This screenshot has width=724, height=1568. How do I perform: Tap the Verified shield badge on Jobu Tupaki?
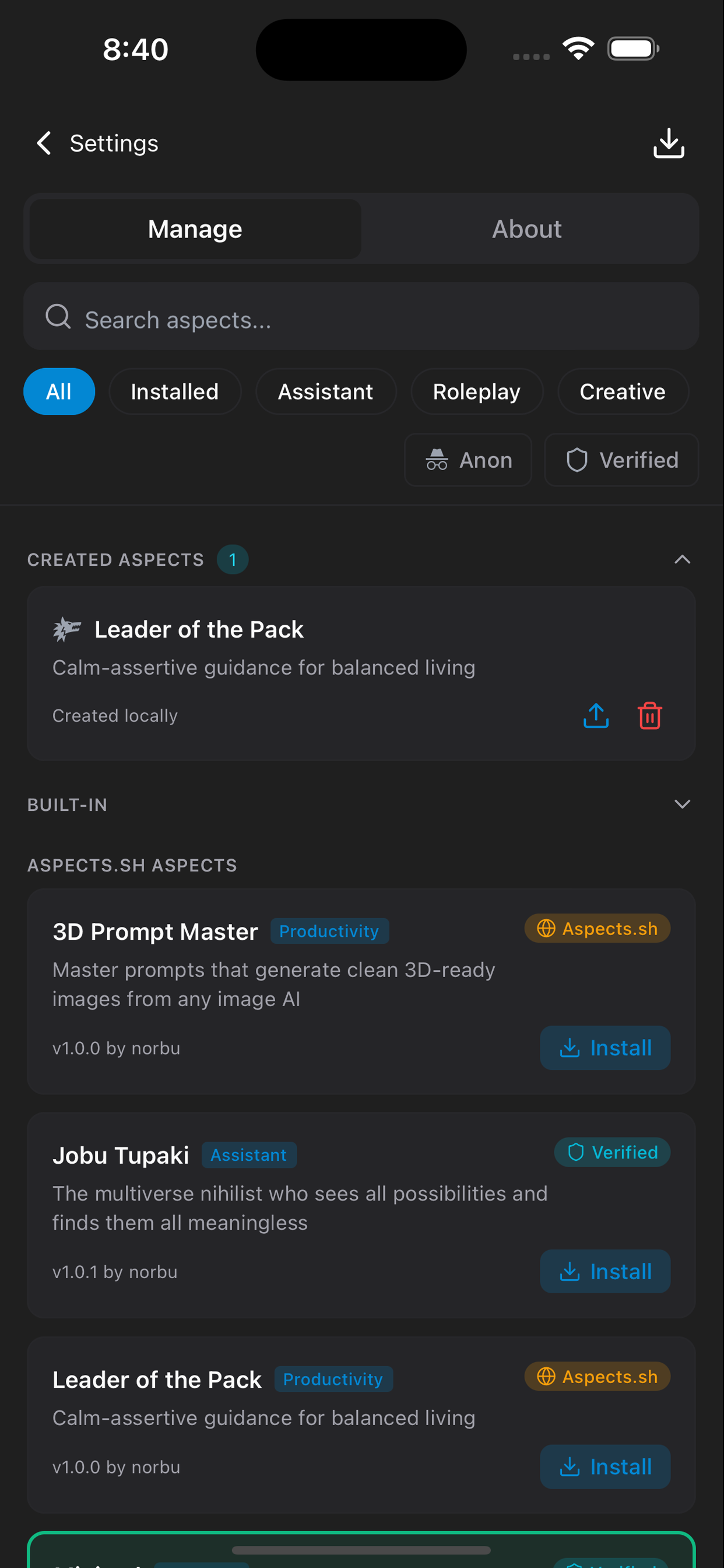point(612,1151)
